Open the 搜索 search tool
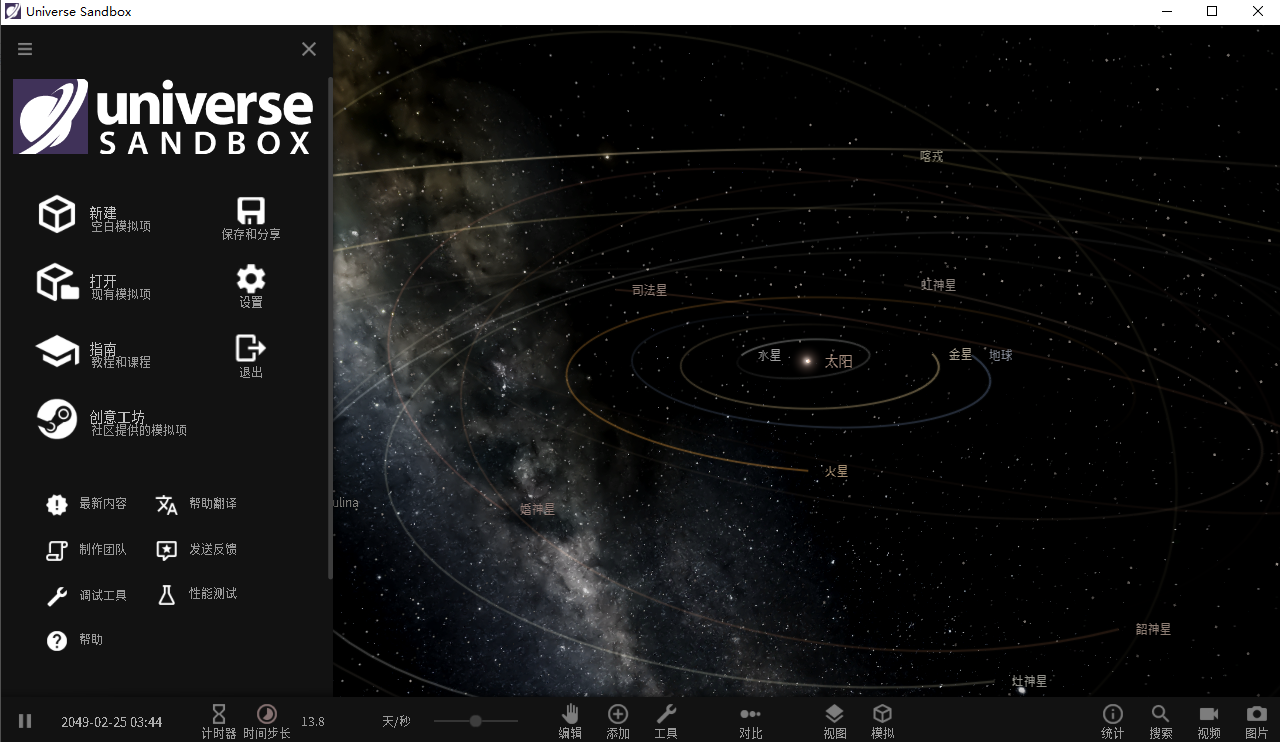1280x742 pixels. tap(1161, 721)
